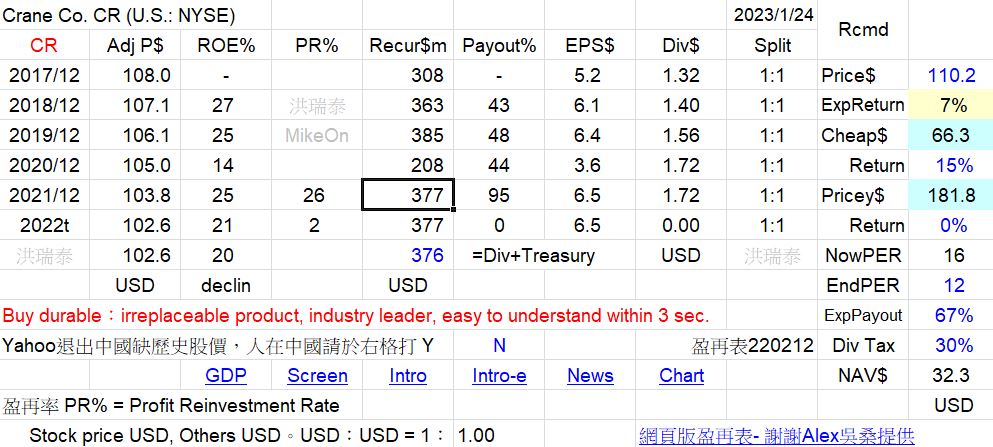
Task: Select the Yahoo退出中國 instruction text
Action: (218, 345)
